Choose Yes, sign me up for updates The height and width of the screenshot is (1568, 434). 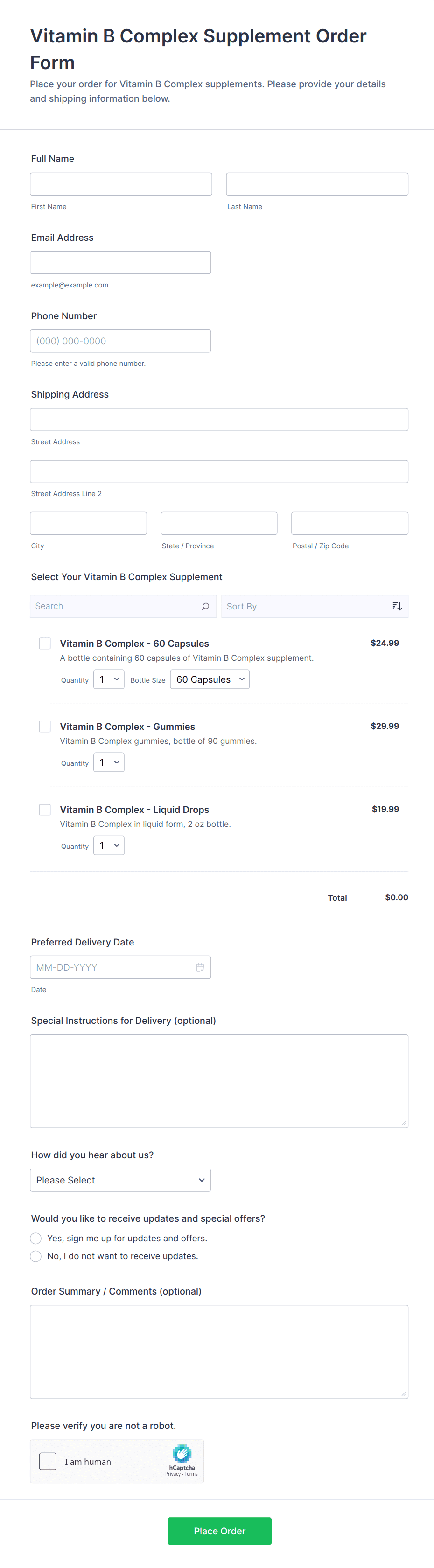(36, 1238)
